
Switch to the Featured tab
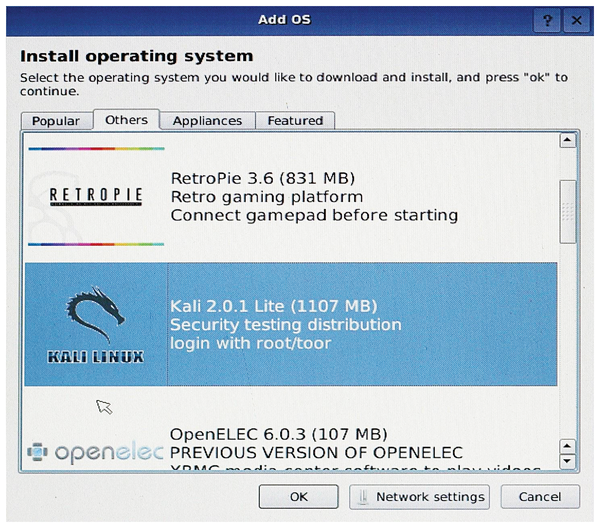pos(295,121)
